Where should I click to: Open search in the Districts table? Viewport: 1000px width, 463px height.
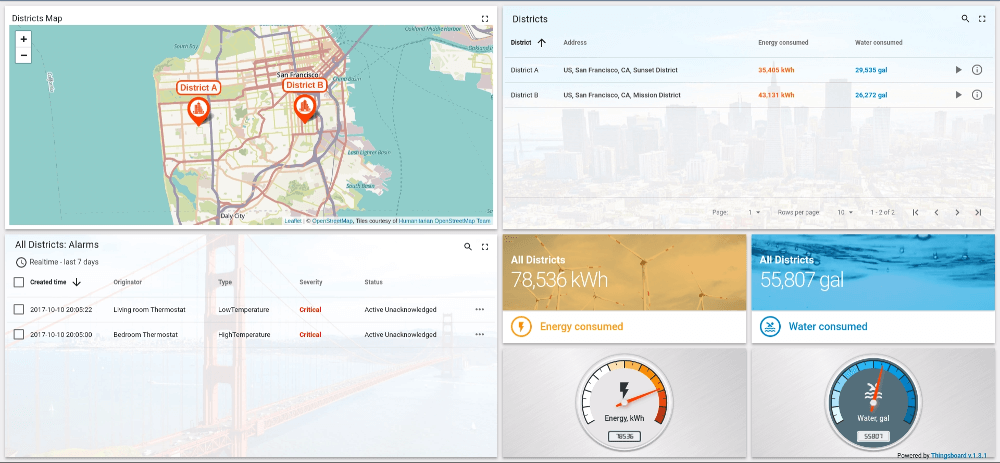coord(965,18)
